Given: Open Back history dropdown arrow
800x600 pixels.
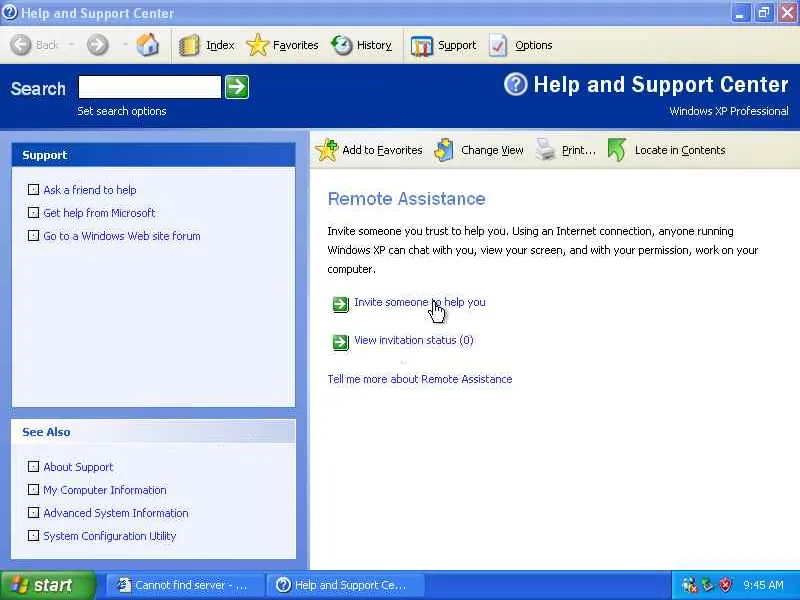Looking at the screenshot, I should coord(71,45).
